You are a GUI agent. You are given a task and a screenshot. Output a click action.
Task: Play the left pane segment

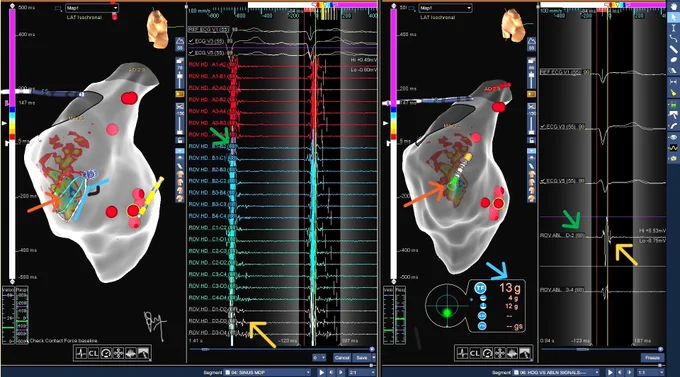coord(321,372)
